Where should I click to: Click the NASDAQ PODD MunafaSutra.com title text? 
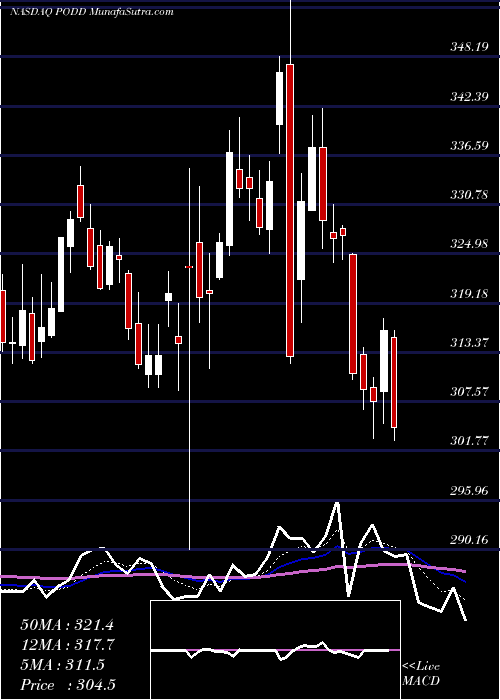(x=92, y=12)
